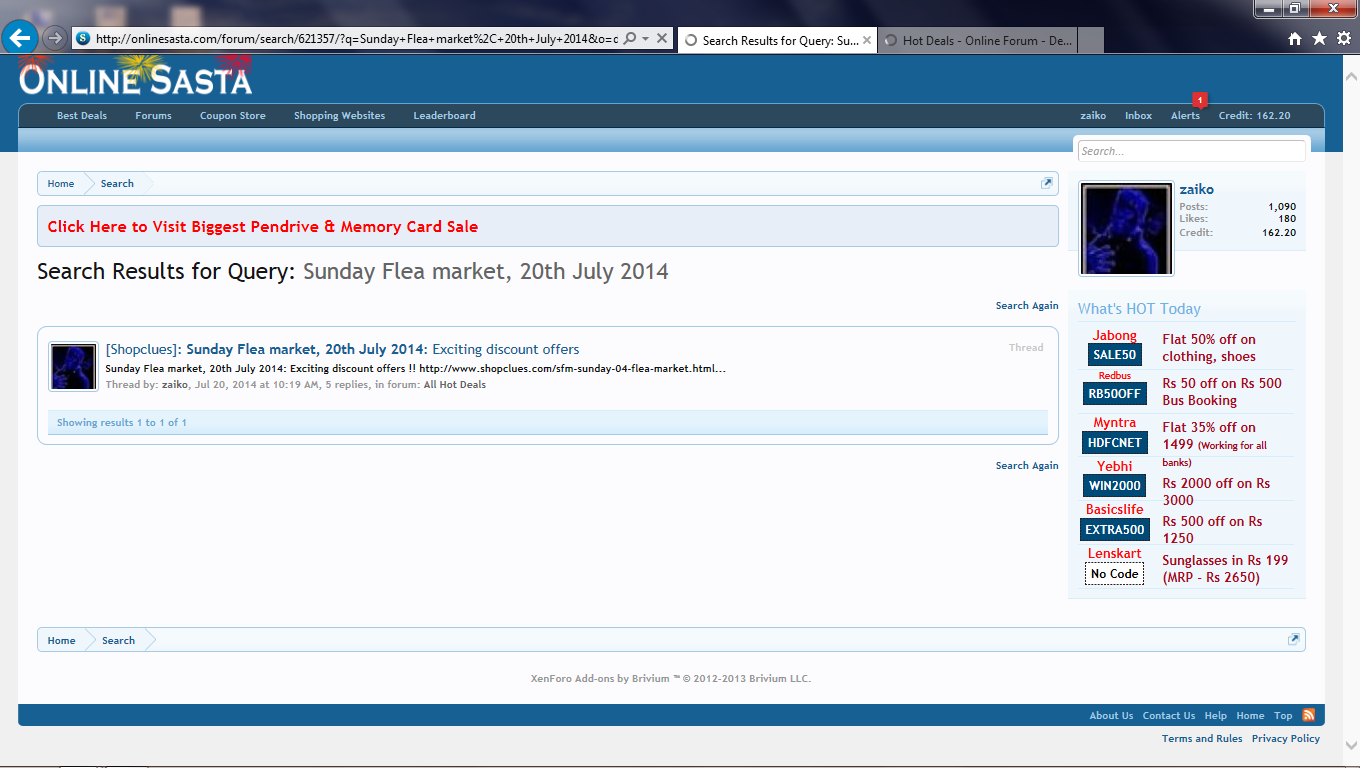Open Flat 50% off on clothing, shoes deal

click(x=1209, y=348)
